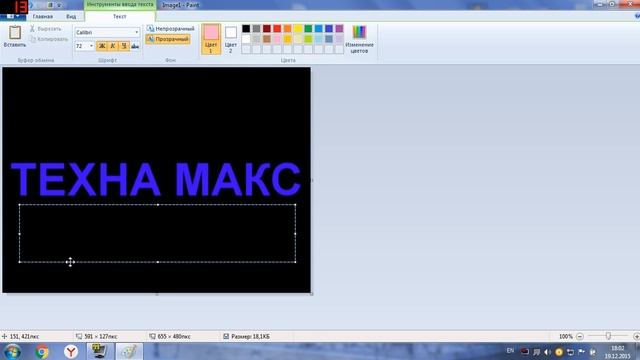Select Прозрачный transparent background option
This screenshot has width=640, height=360.
(168, 39)
